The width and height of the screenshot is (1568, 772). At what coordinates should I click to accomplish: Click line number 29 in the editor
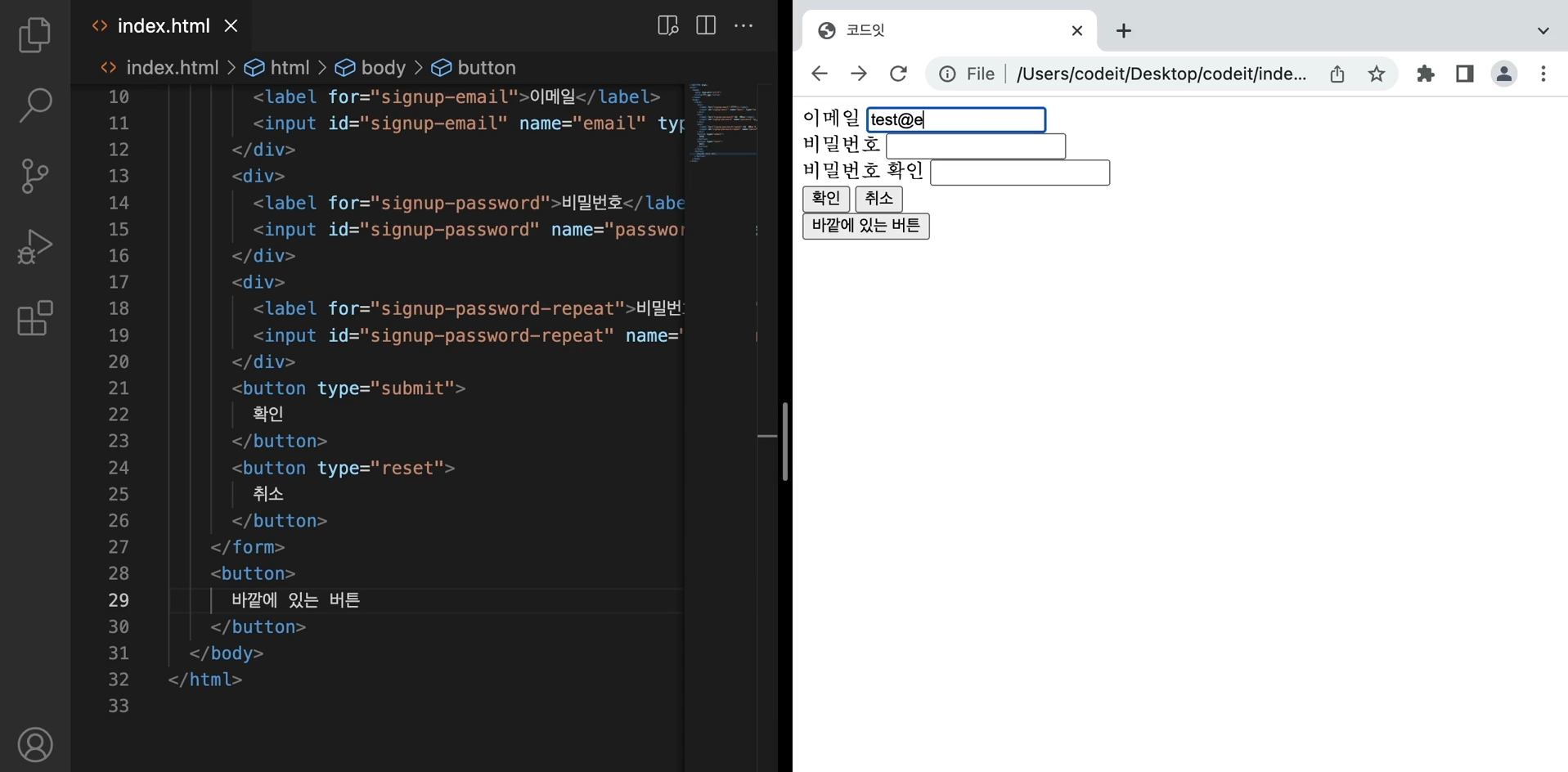coord(119,600)
